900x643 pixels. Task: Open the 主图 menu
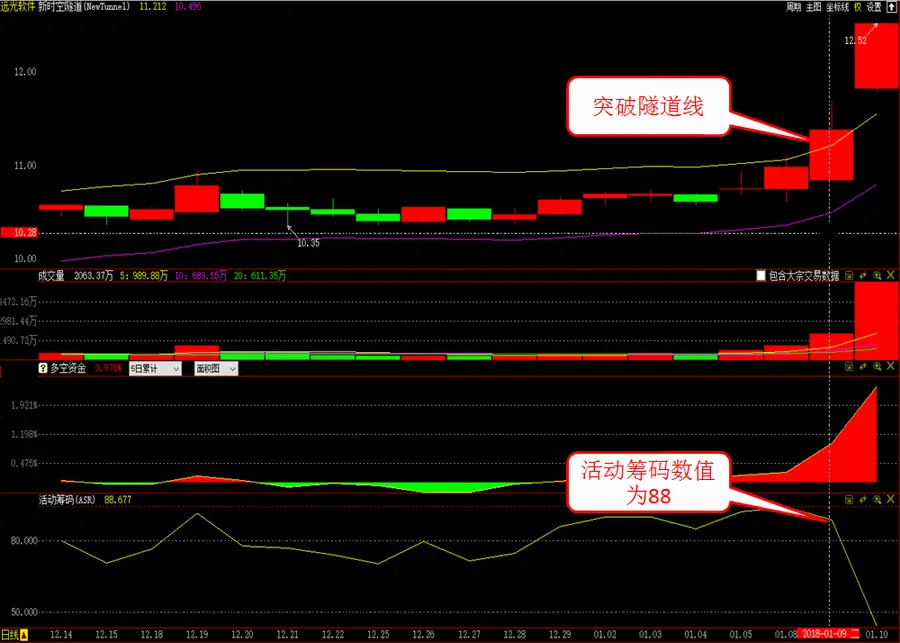[x=813, y=6]
